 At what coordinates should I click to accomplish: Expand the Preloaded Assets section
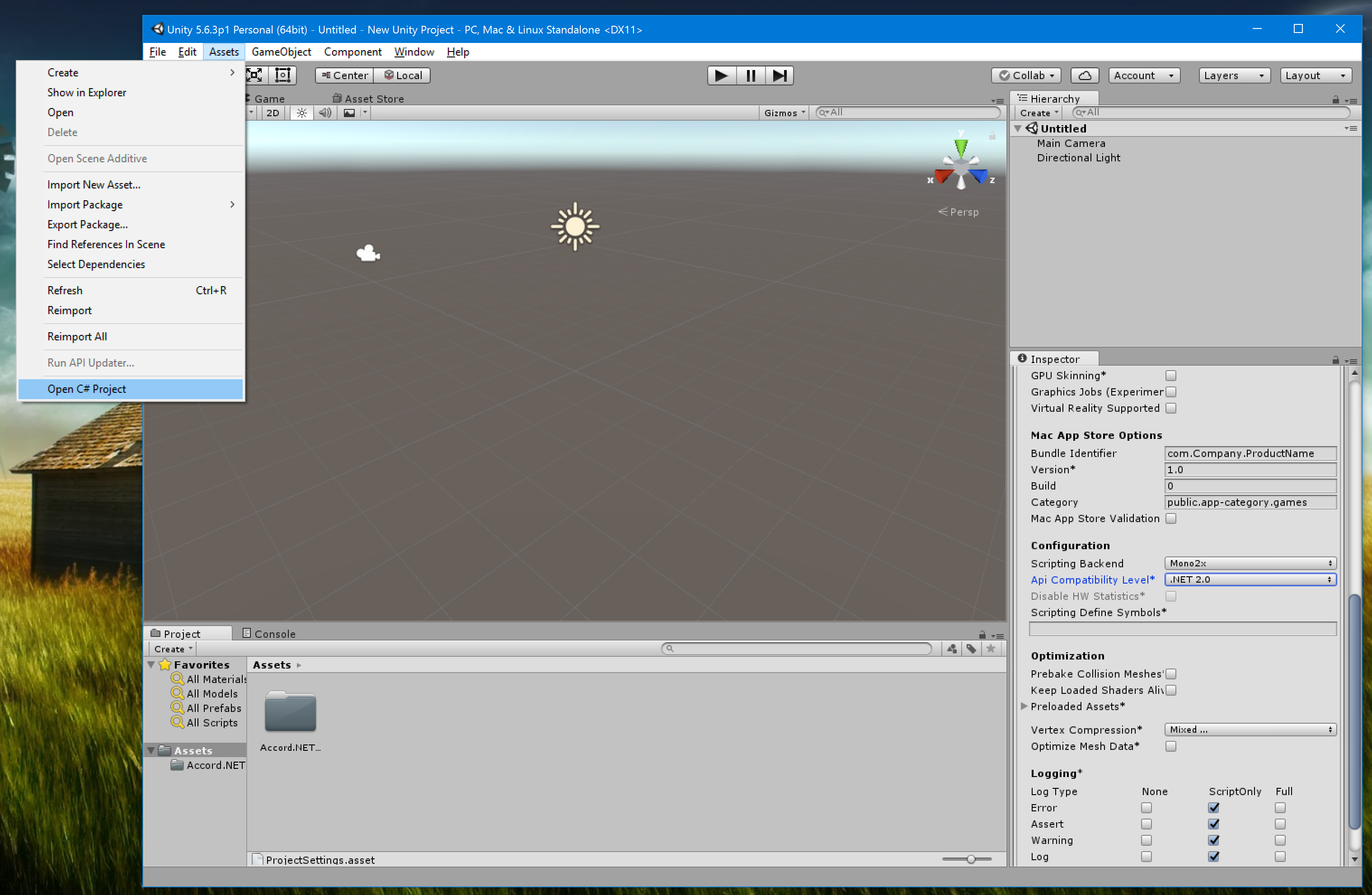[x=1024, y=707]
